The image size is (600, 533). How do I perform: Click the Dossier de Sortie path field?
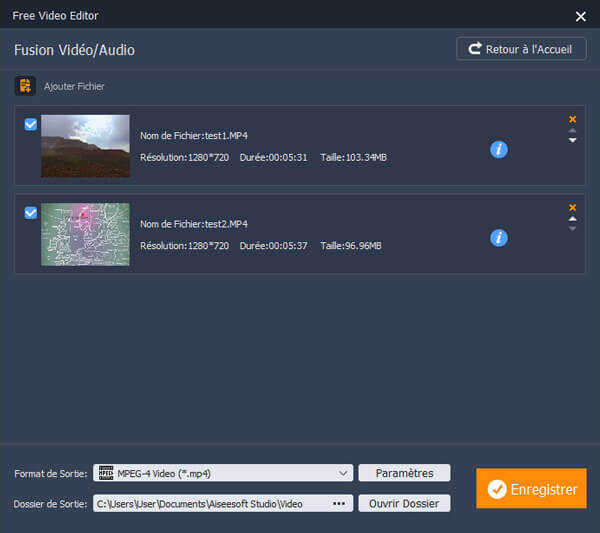pos(210,503)
